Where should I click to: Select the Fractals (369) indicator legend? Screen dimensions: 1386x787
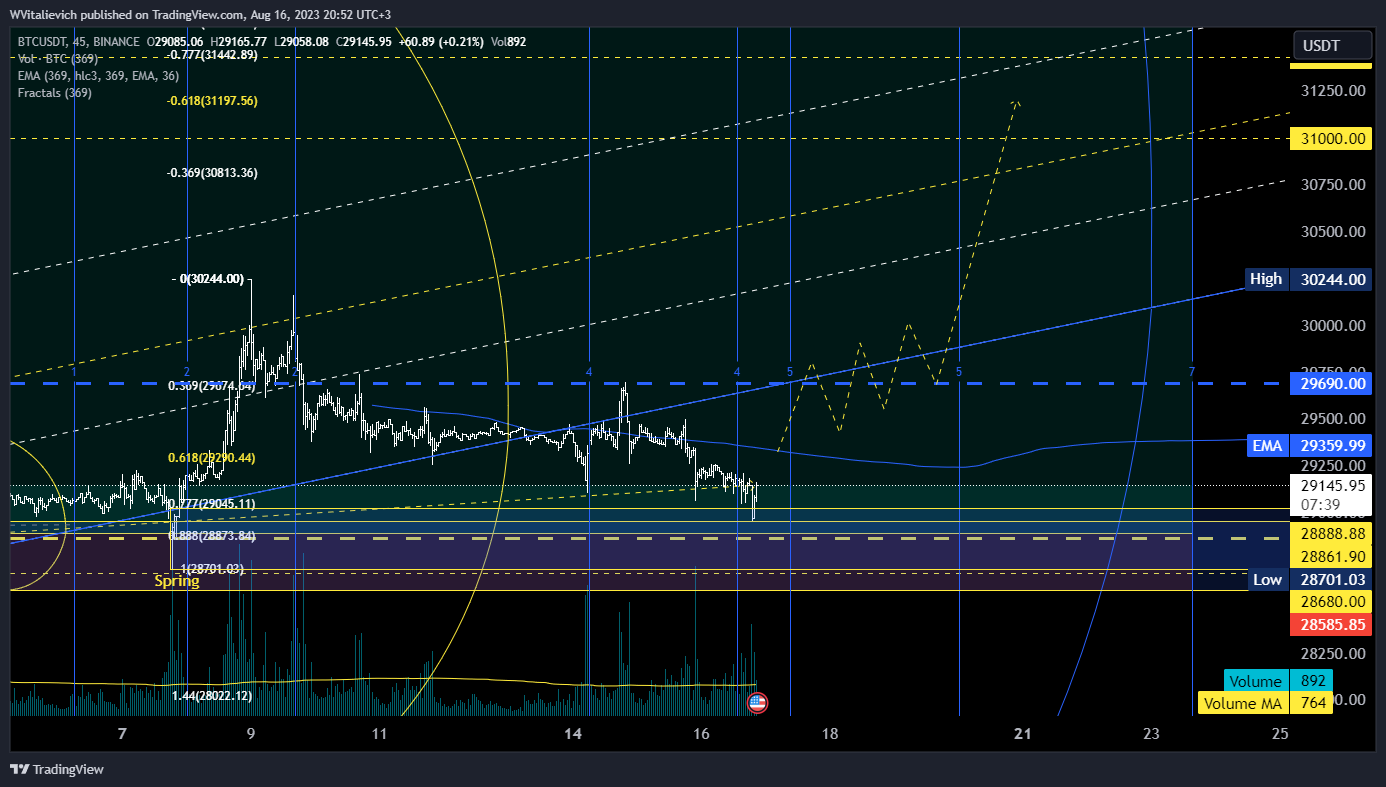pyautogui.click(x=55, y=93)
